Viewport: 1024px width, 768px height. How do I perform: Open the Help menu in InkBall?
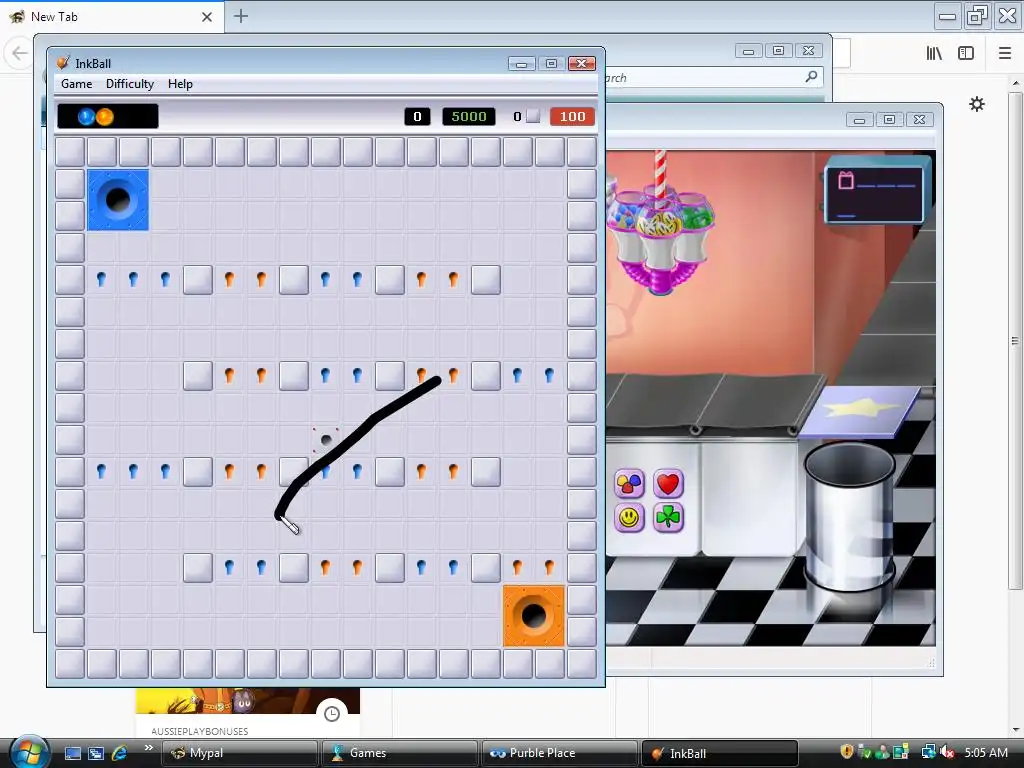coord(180,84)
